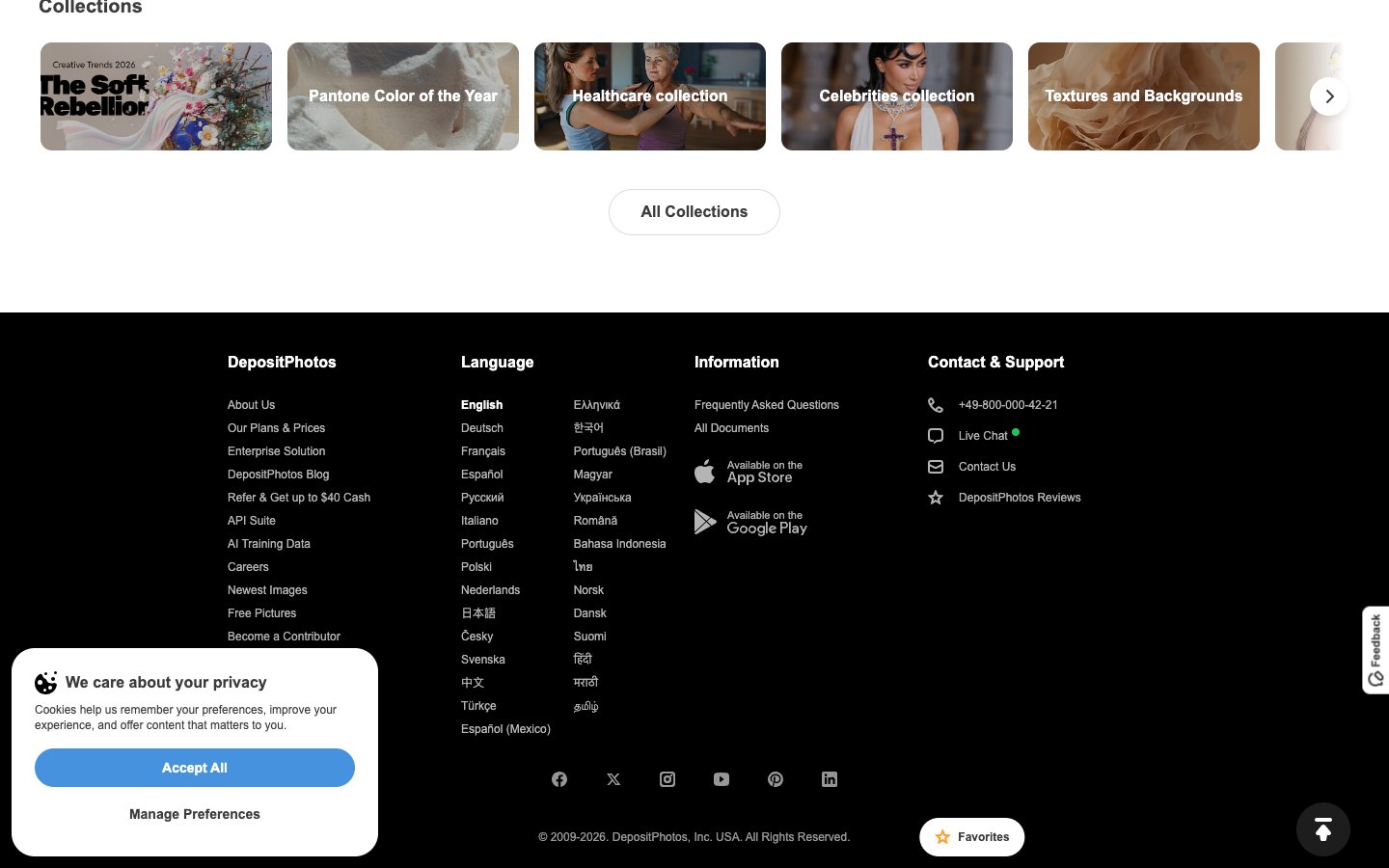Start a Live Chat session

983,436
